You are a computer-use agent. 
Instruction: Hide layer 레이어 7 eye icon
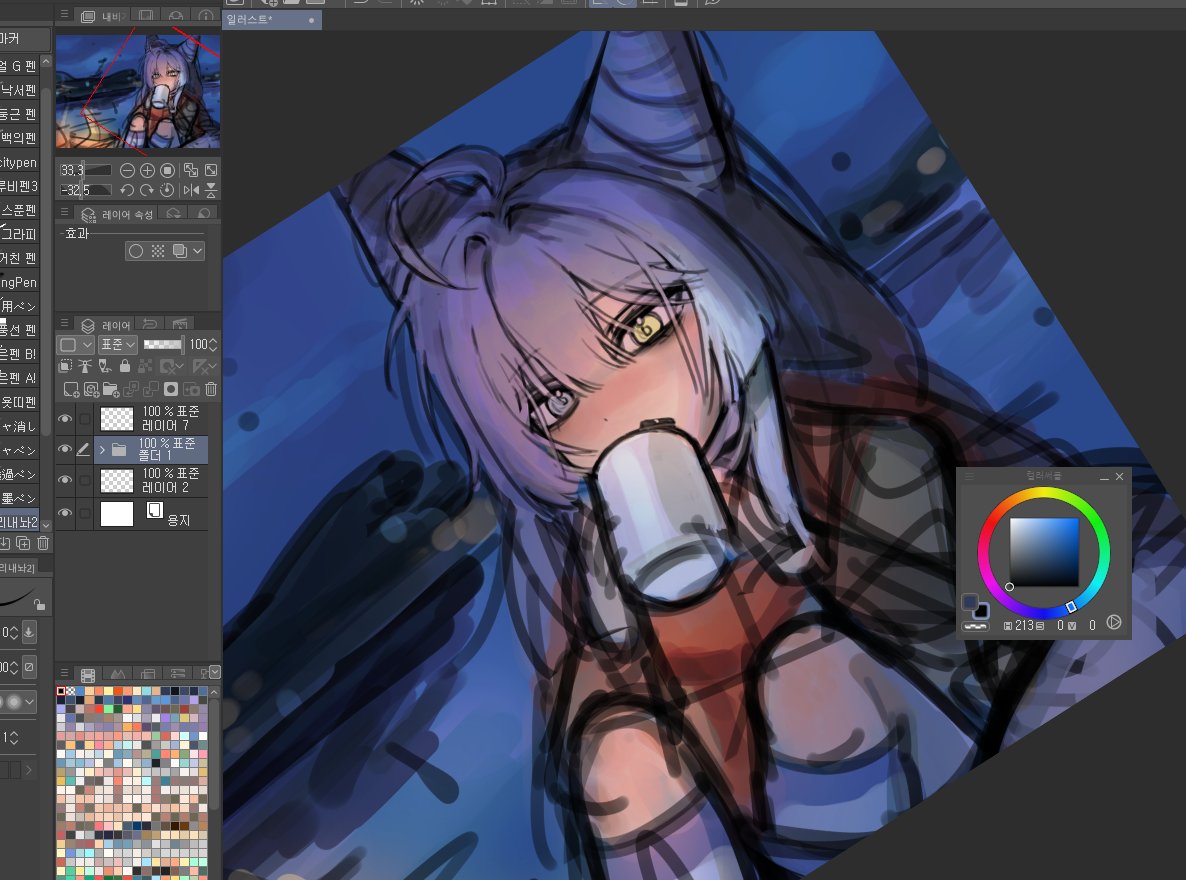65,418
